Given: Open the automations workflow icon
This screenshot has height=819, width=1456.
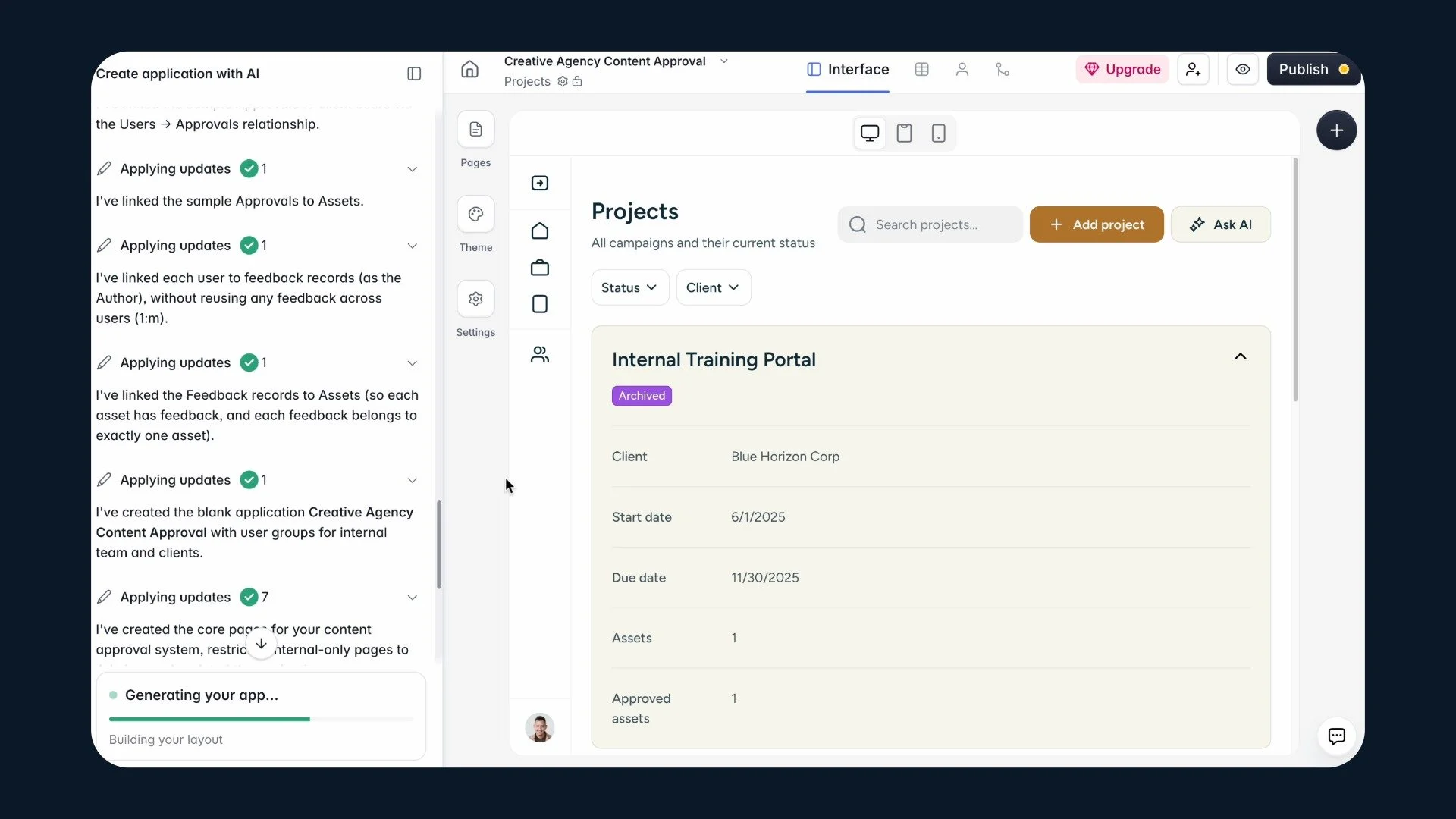Looking at the screenshot, I should click(1003, 70).
